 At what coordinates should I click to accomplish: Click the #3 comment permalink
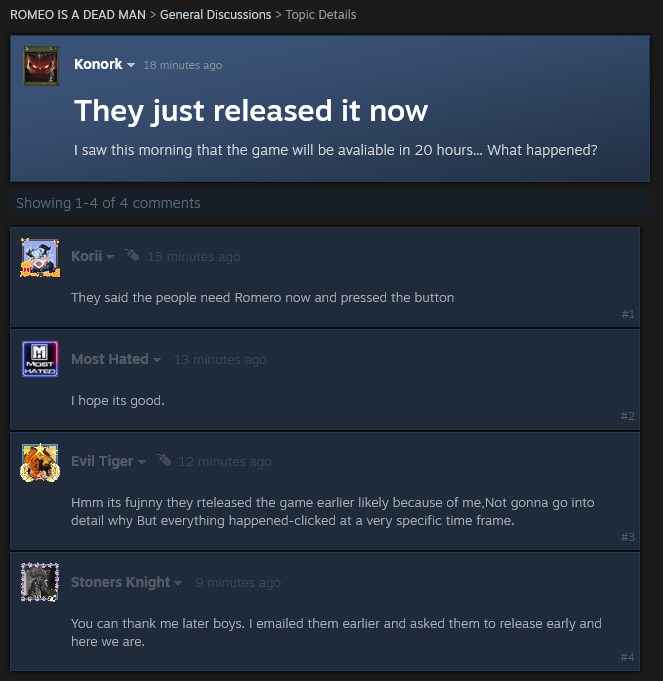tap(628, 537)
